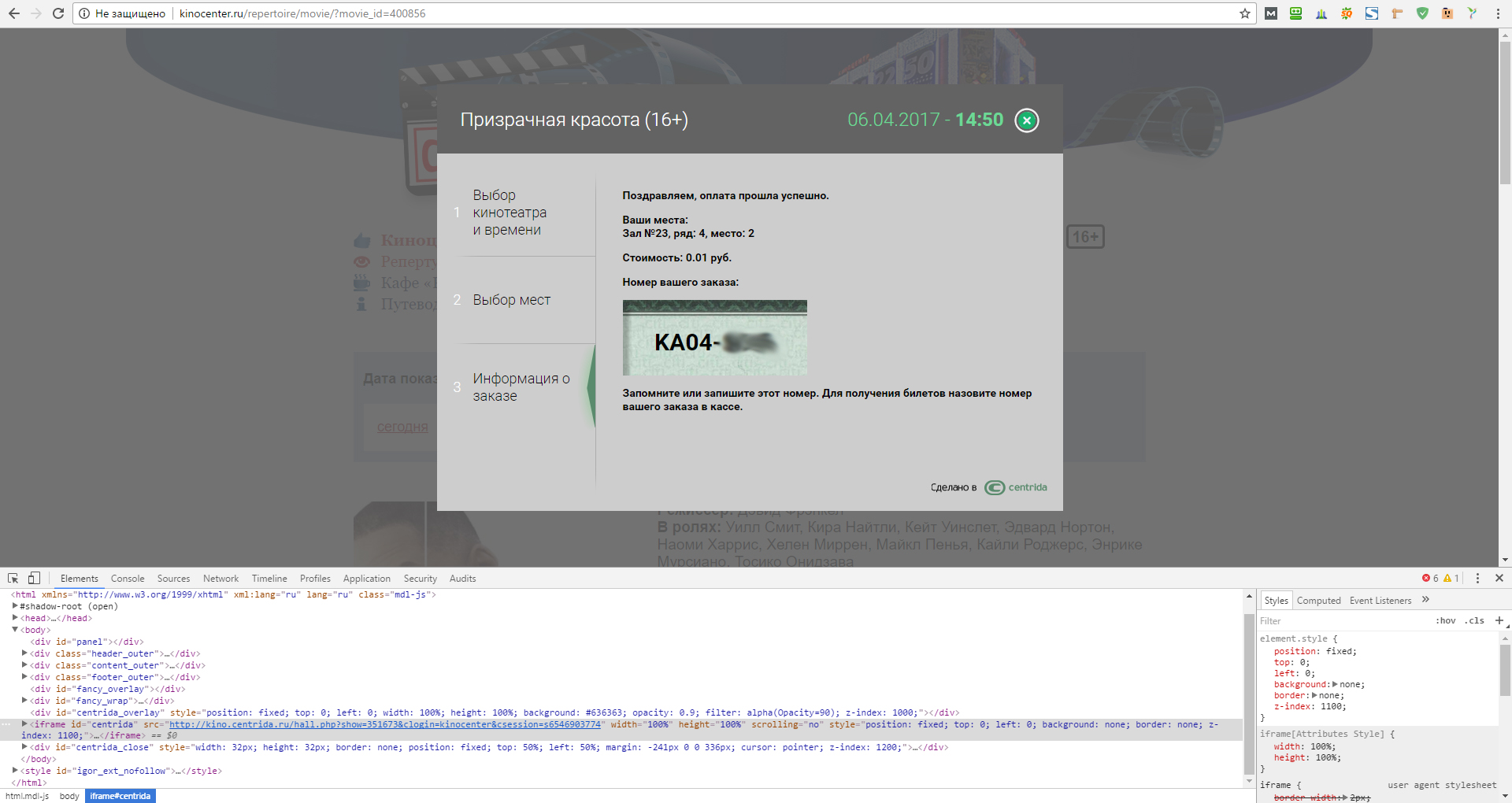Expand the centrida iframe node
This screenshot has width=1512, height=803.
tap(24, 724)
